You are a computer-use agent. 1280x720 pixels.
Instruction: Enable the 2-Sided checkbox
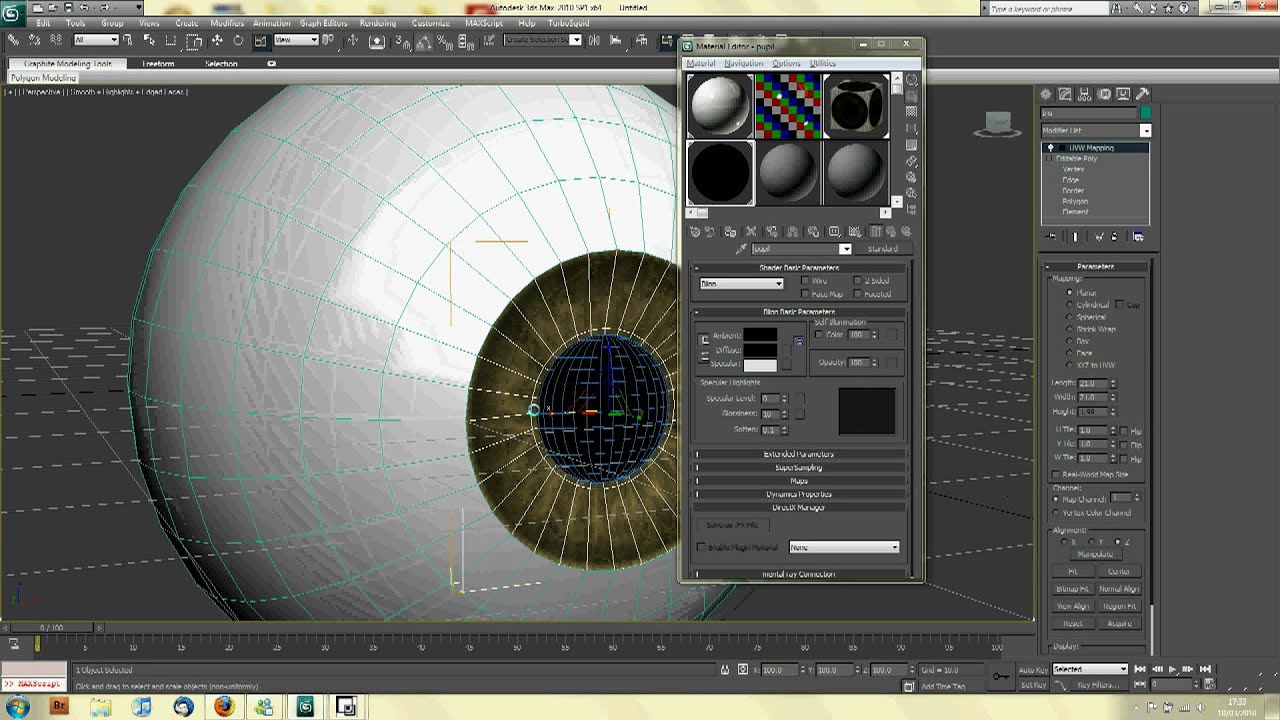coord(858,281)
